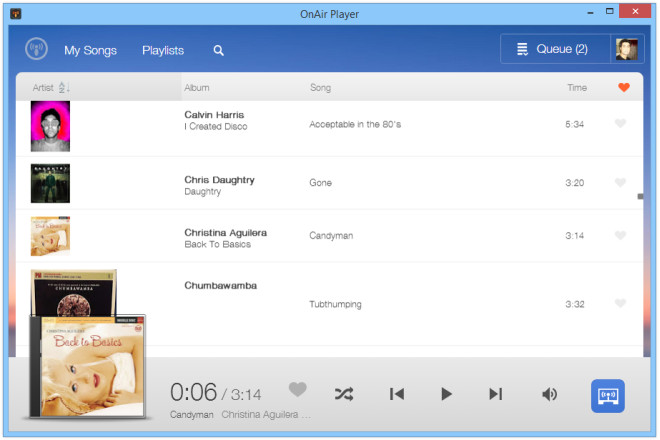Click the song list scrollbar handle
This screenshot has width=660, height=440.
[640, 196]
